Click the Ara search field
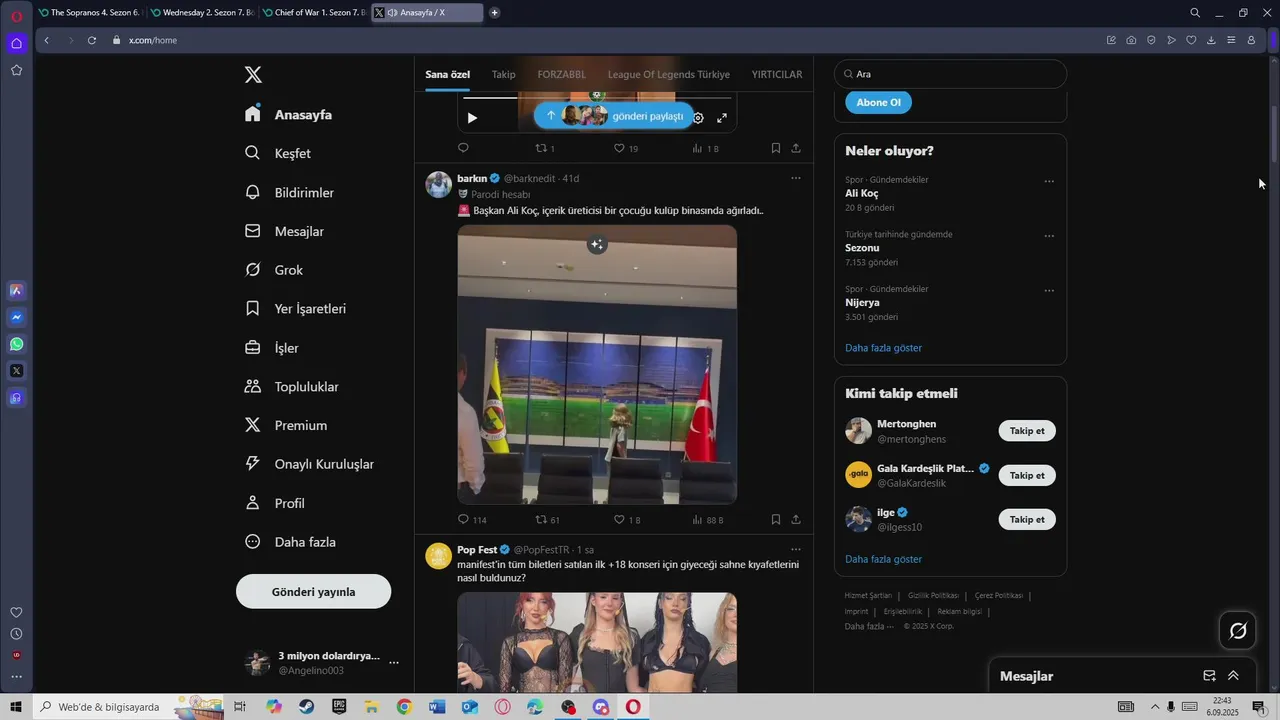The width and height of the screenshot is (1280, 720). [x=950, y=74]
